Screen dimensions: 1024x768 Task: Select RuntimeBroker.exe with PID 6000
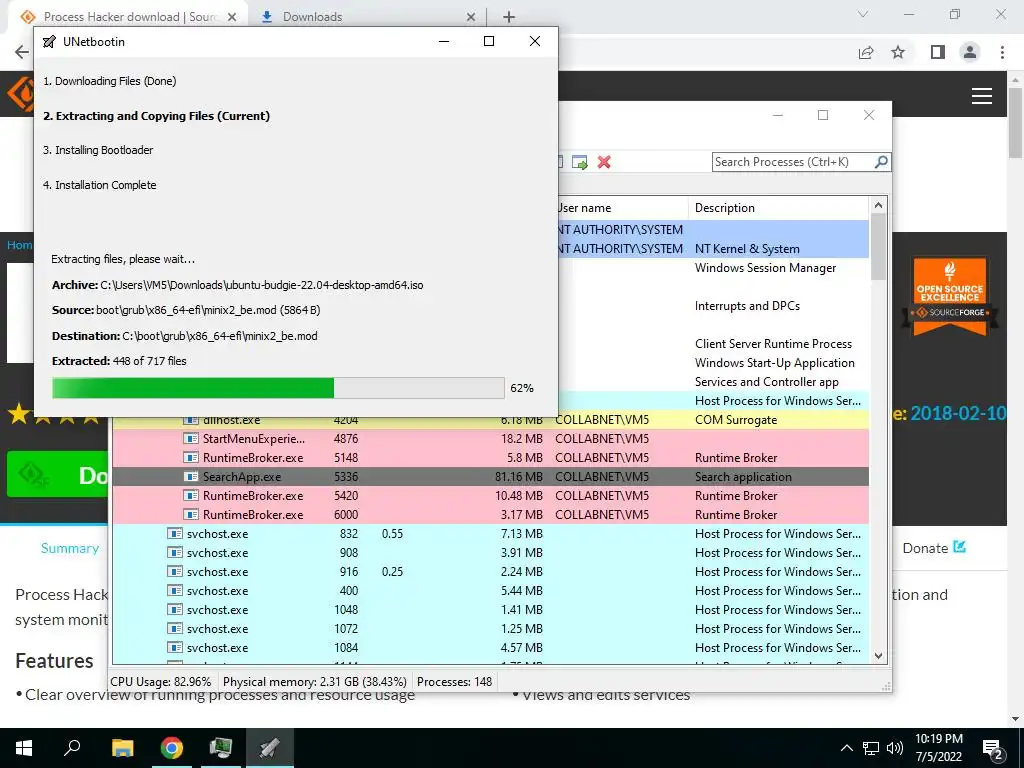(490, 515)
